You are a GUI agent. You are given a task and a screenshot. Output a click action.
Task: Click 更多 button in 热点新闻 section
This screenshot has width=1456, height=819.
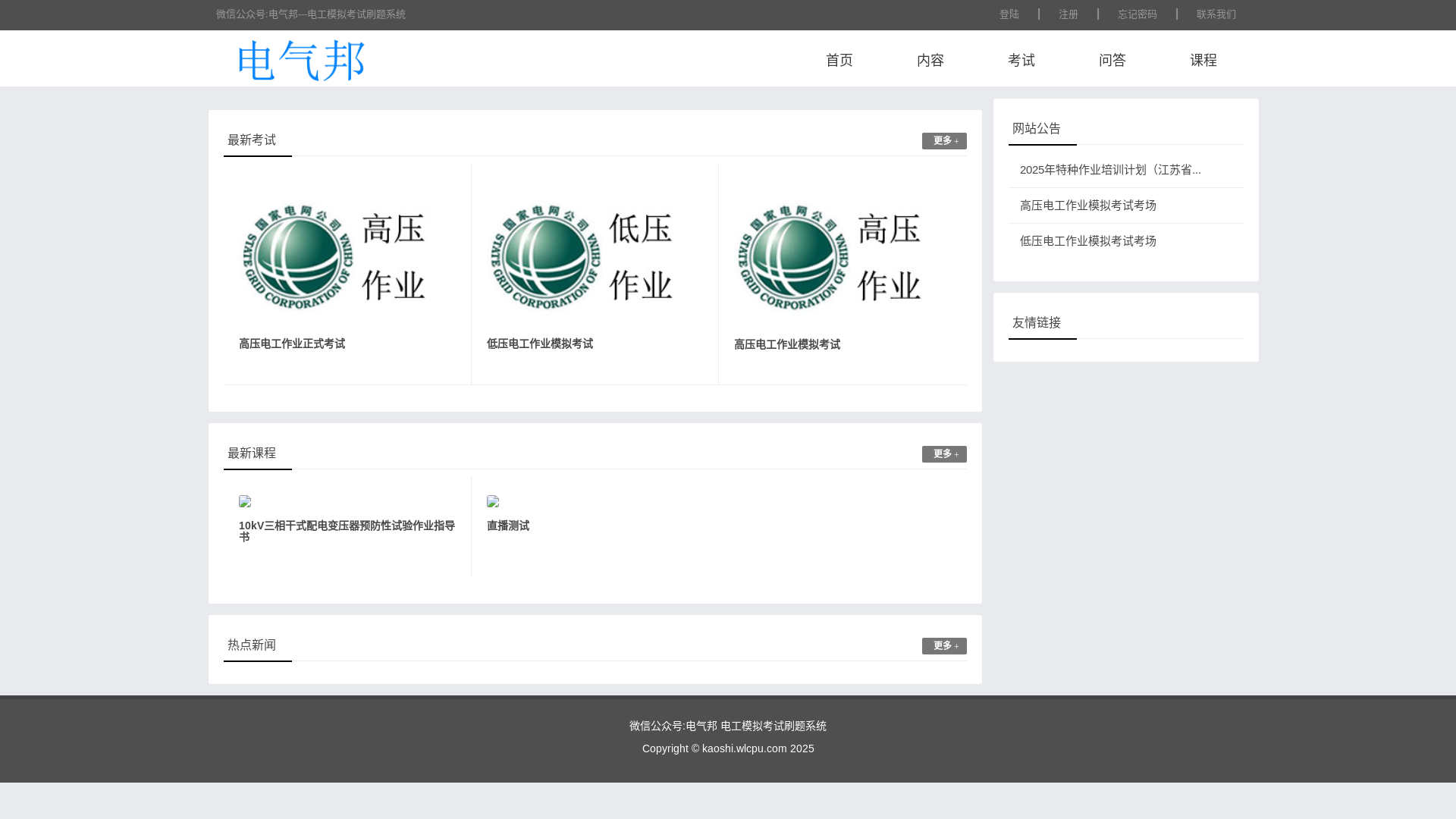pyautogui.click(x=944, y=646)
